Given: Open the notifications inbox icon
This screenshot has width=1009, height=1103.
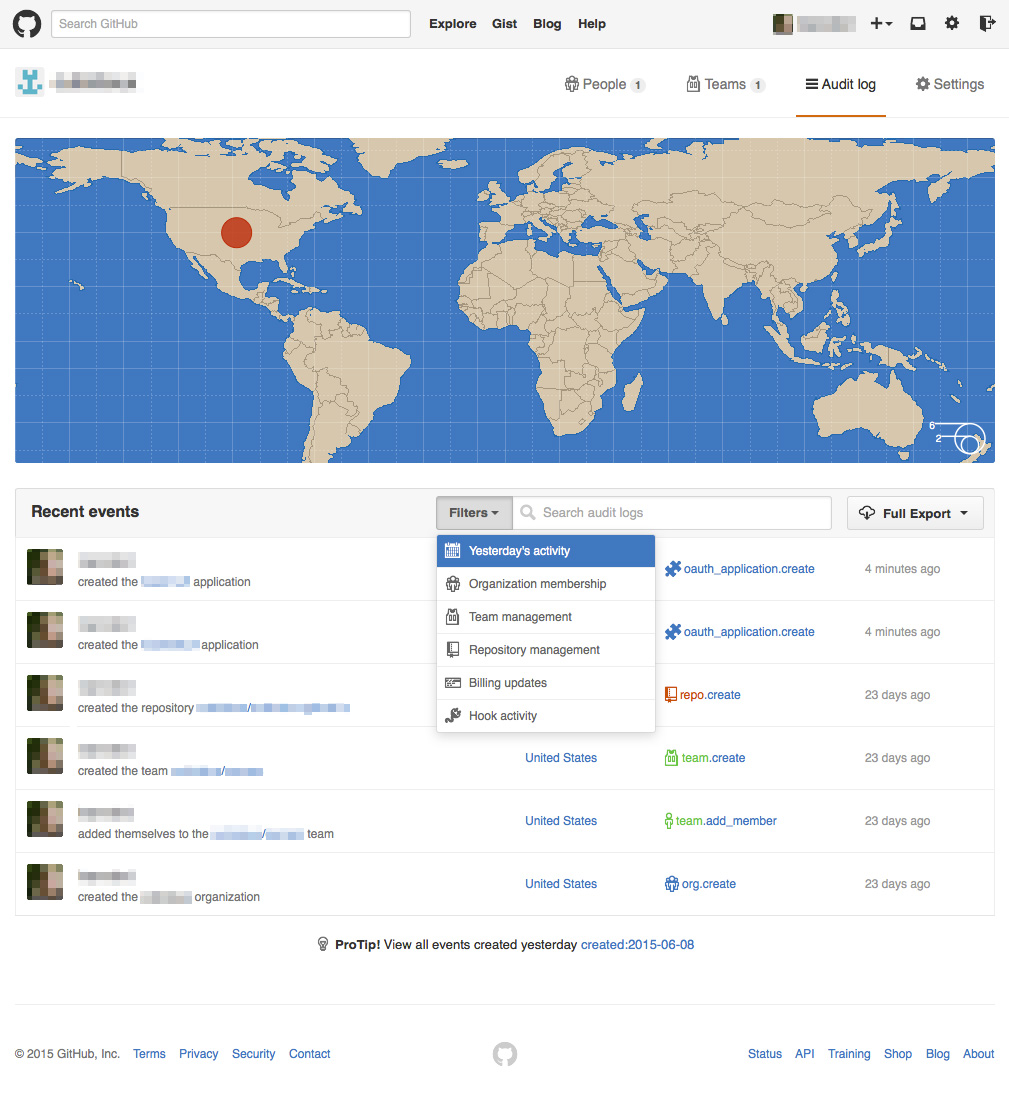Looking at the screenshot, I should (x=917, y=24).
